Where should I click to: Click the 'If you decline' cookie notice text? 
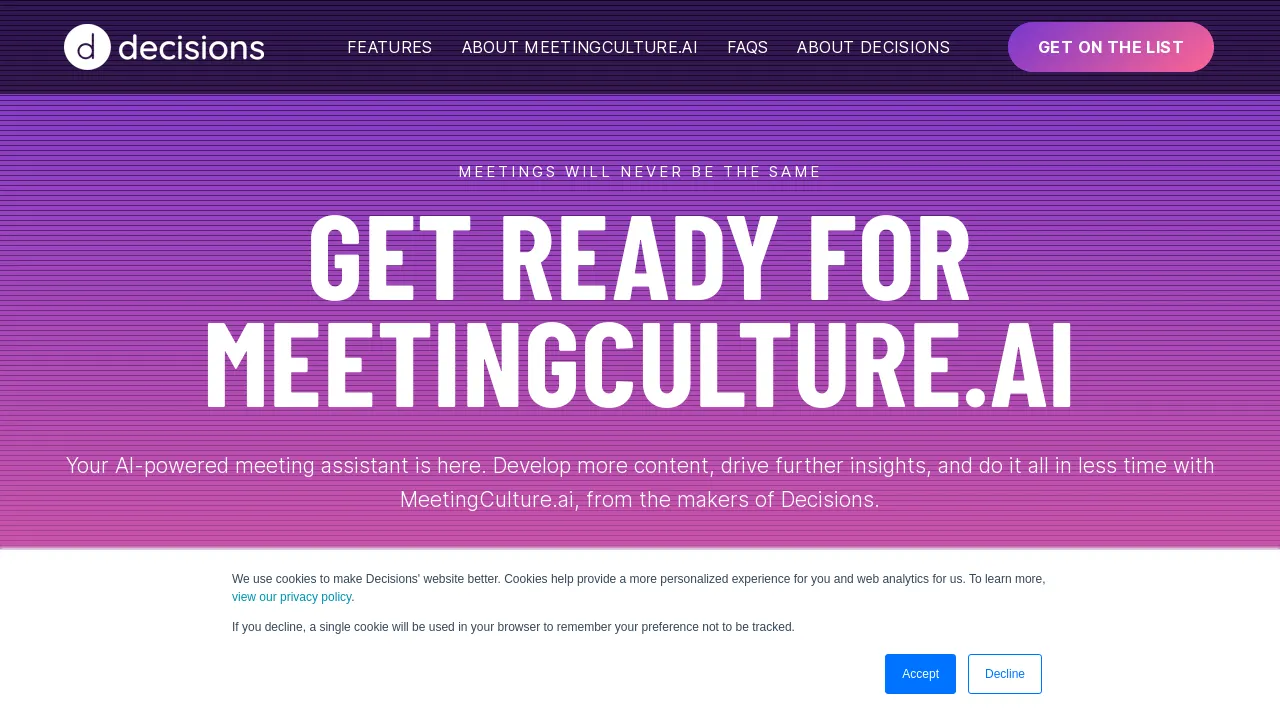tap(513, 627)
